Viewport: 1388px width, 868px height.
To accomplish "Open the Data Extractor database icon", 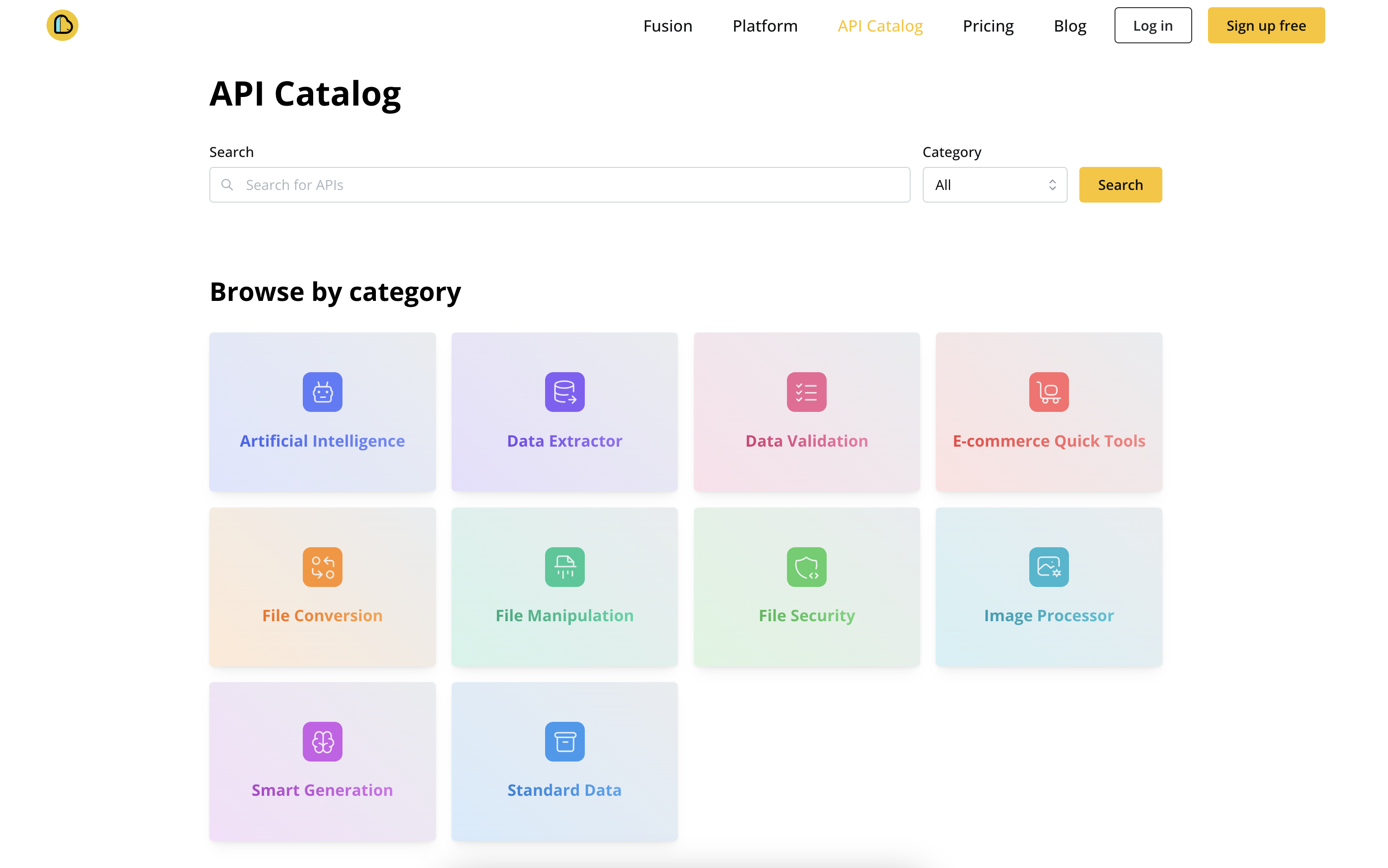I will click(564, 392).
